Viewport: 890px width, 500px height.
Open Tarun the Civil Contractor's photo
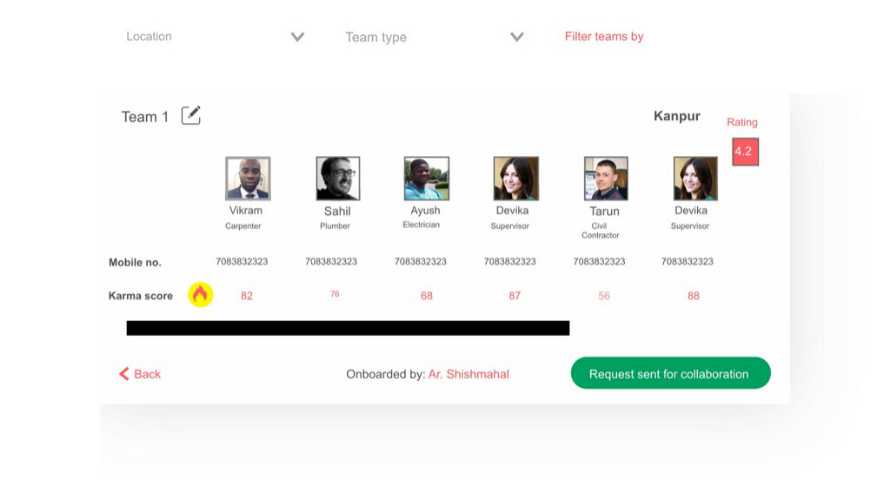pos(605,179)
